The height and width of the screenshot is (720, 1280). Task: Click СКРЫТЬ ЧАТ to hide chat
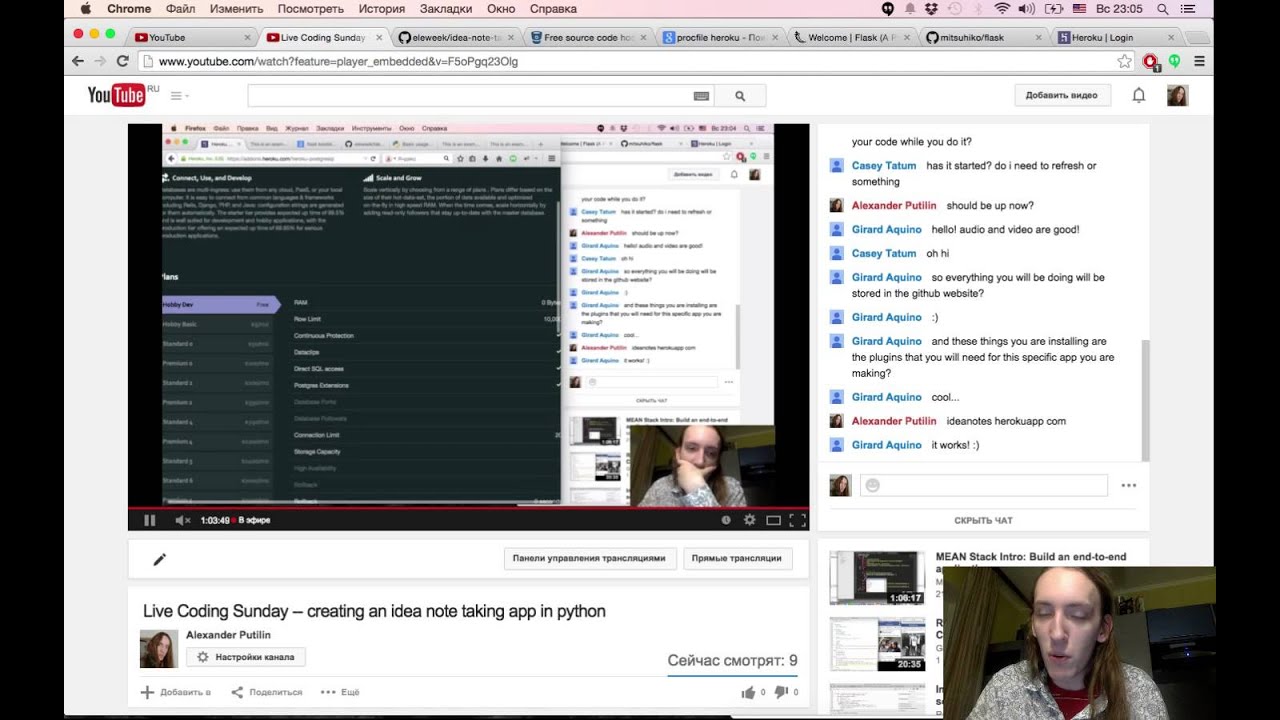(983, 520)
